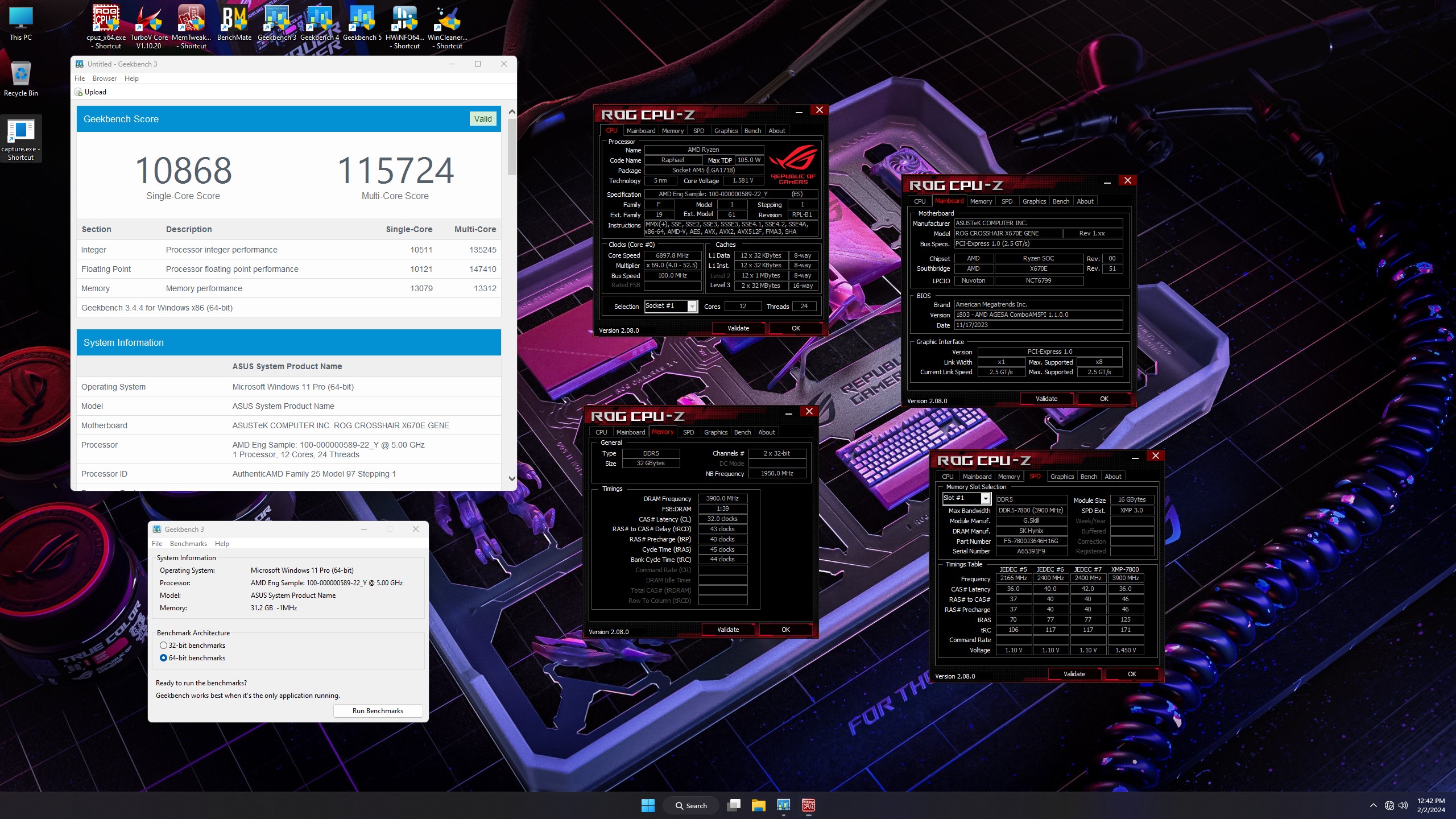Open Help menu in Untitled - Geekbench 3
The width and height of the screenshot is (1456, 819).
tap(131, 78)
